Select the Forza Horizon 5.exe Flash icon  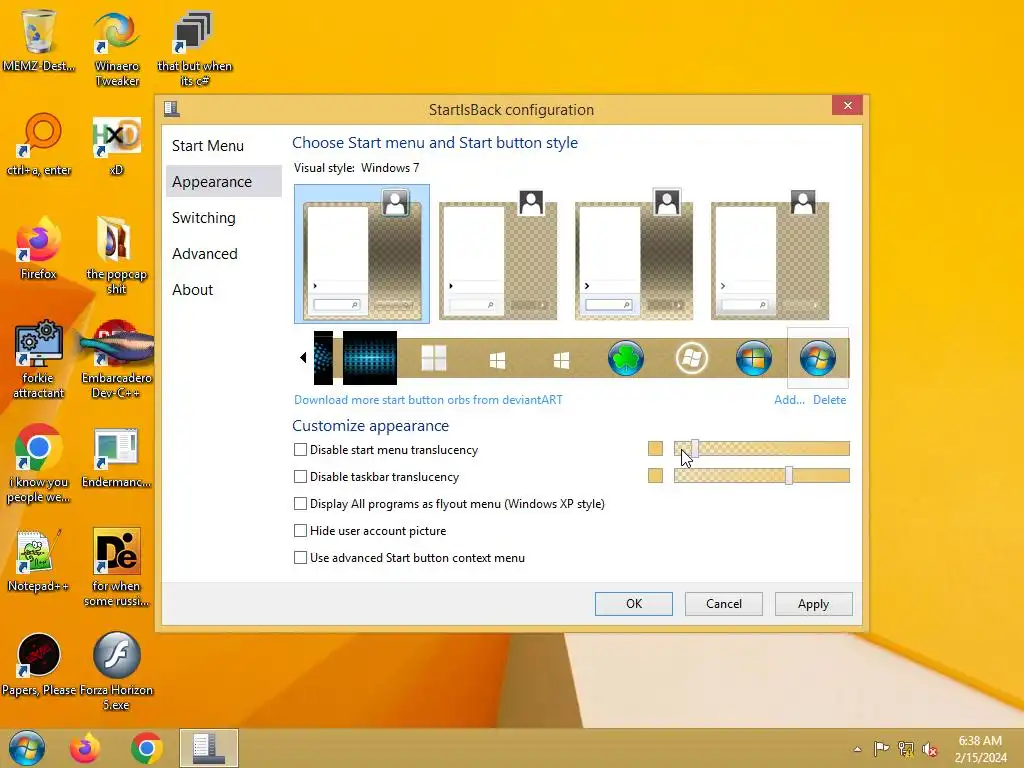click(x=116, y=671)
